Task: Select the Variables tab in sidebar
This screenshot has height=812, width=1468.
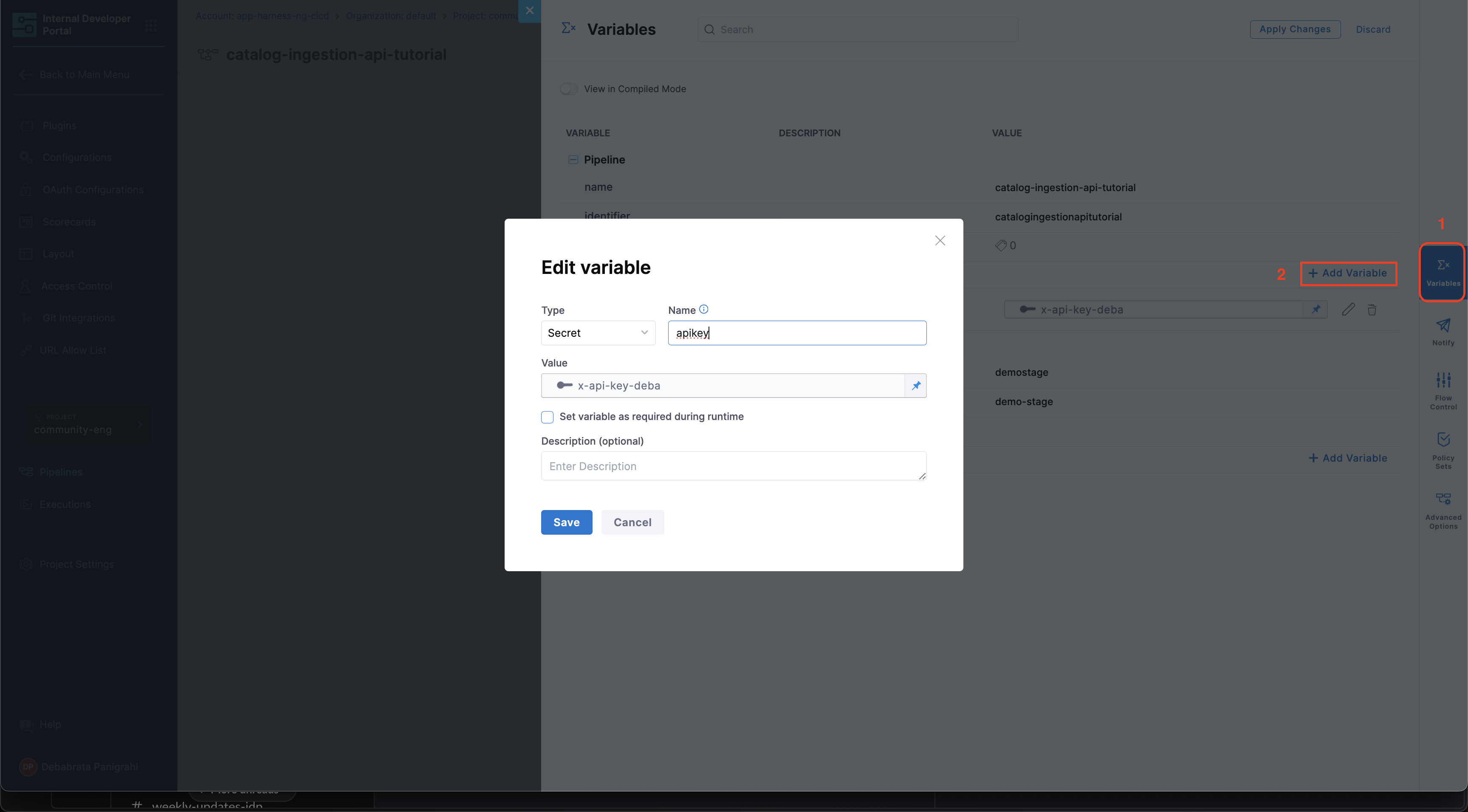Action: click(1443, 272)
